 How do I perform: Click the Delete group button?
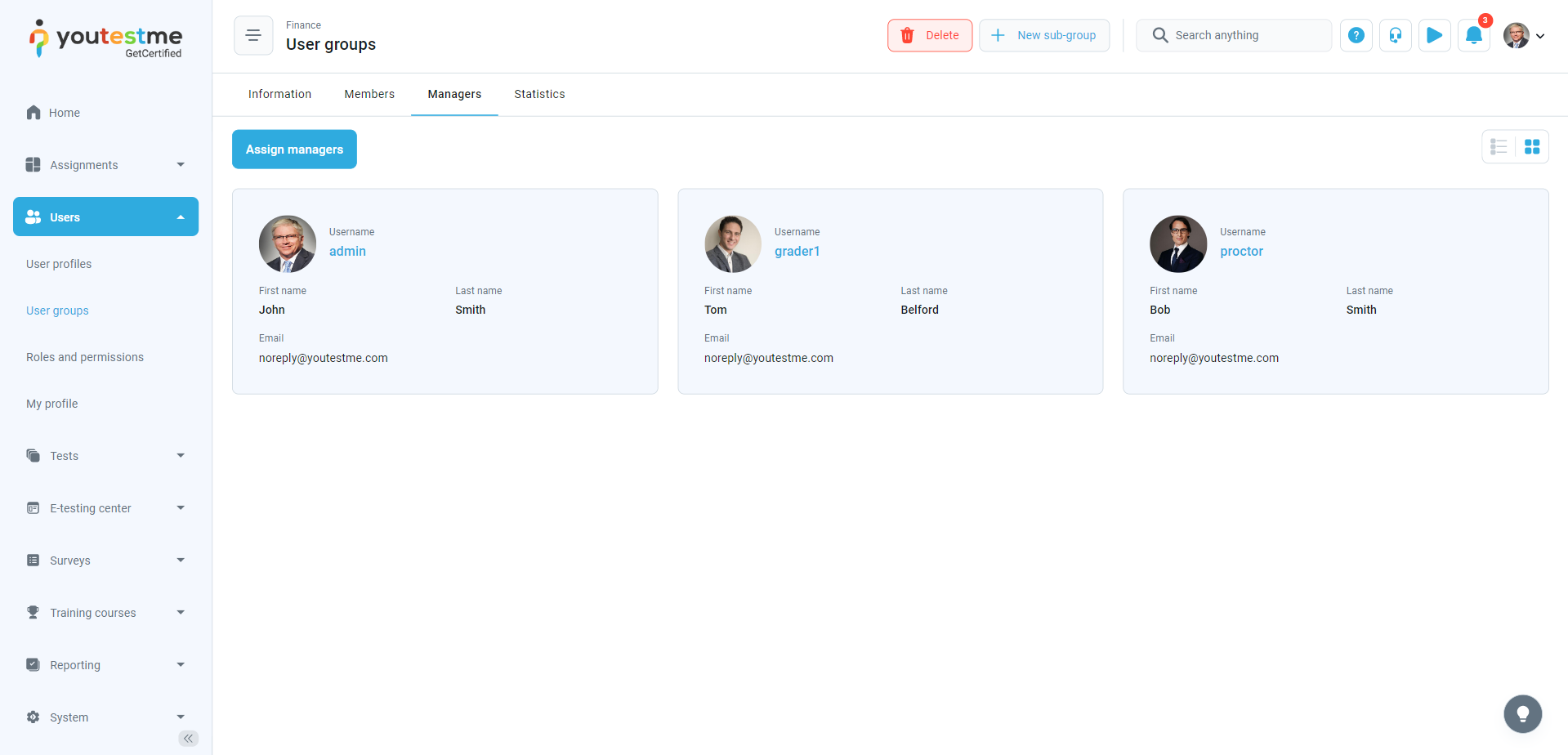tap(930, 35)
